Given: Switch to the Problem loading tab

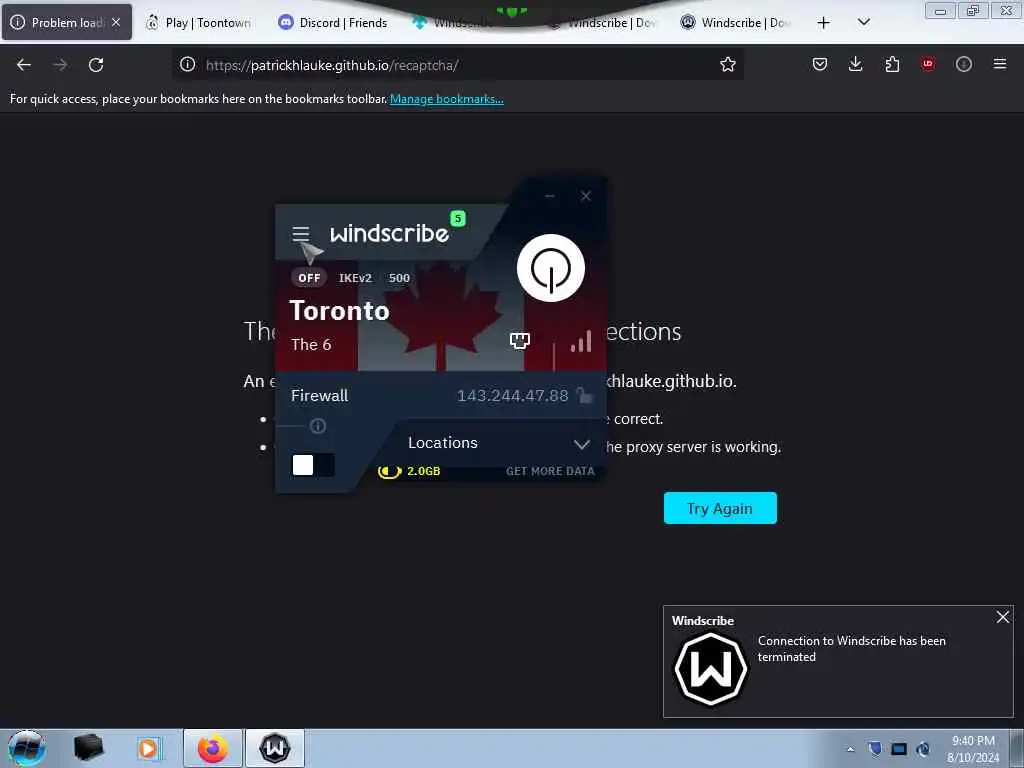Looking at the screenshot, I should 67,23.
